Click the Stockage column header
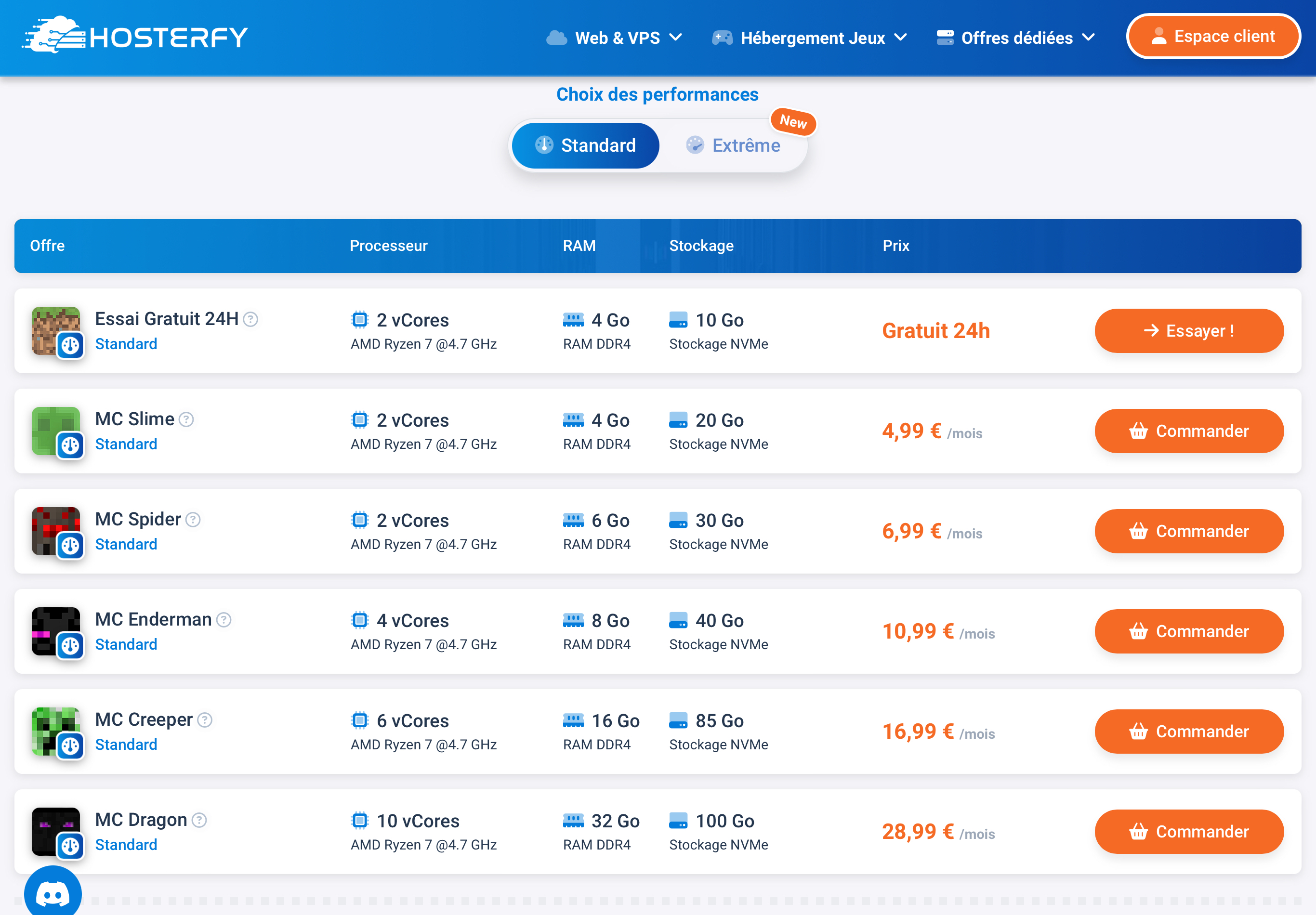 tap(701, 246)
